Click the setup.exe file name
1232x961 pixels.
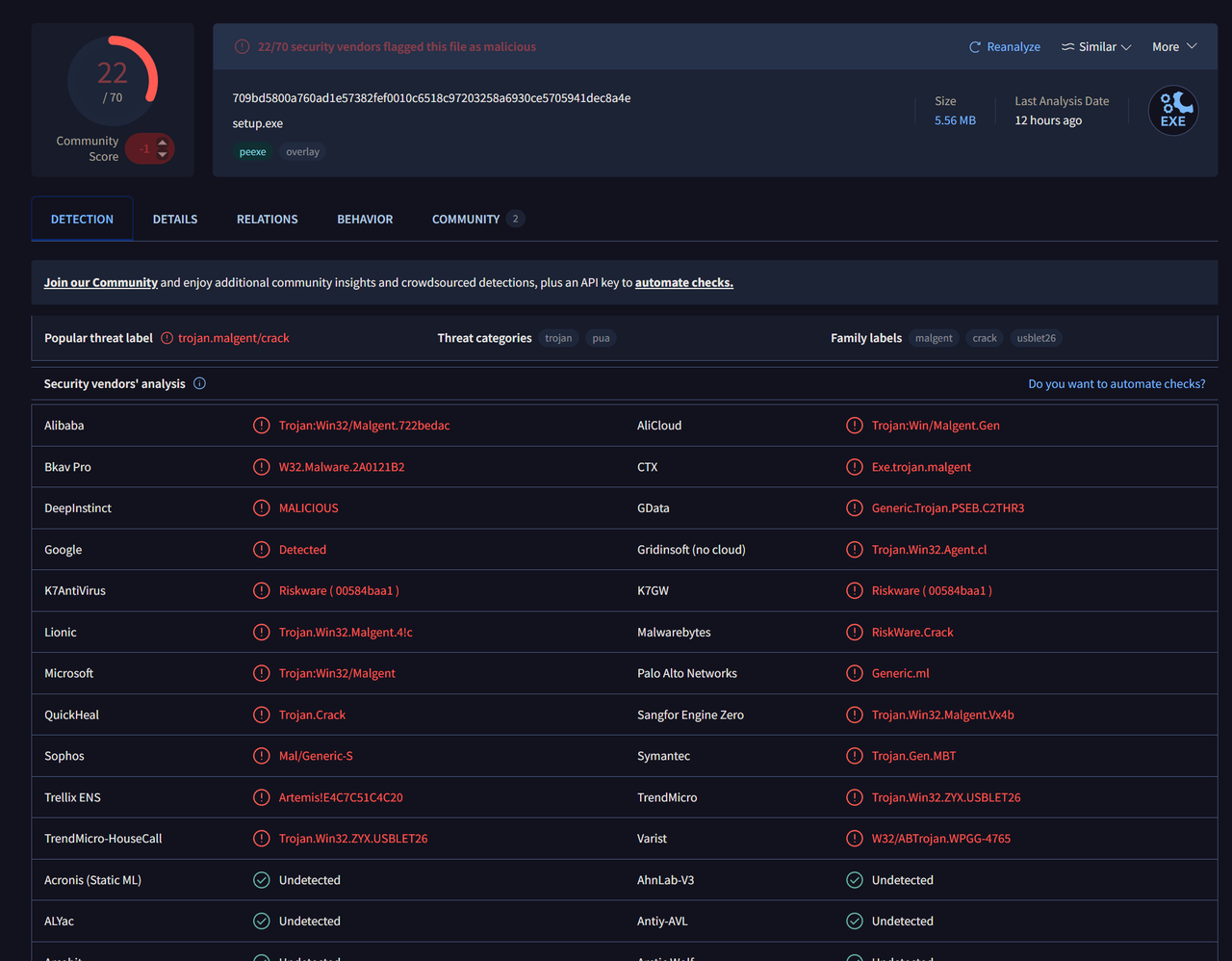tap(258, 123)
